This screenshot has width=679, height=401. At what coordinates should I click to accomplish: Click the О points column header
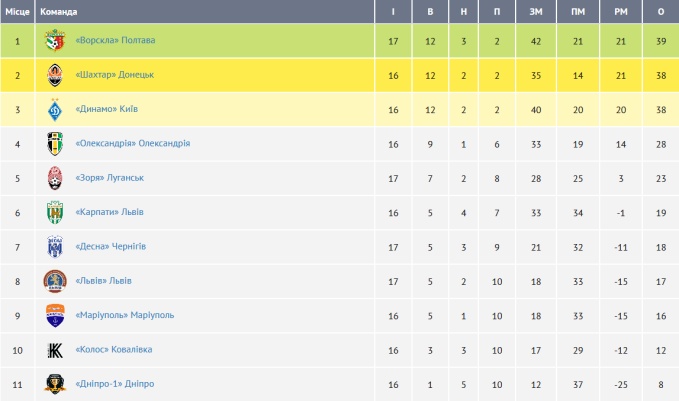click(x=661, y=11)
